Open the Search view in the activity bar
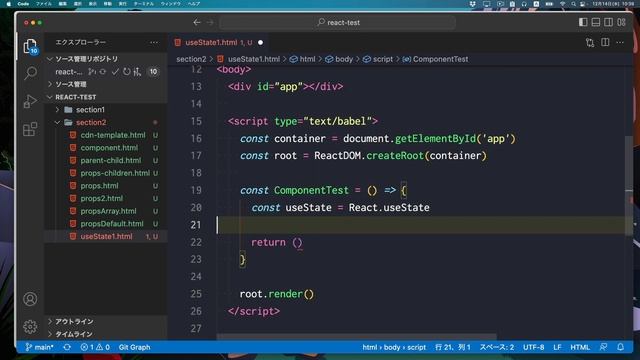This screenshot has height=360, width=640. [x=30, y=73]
